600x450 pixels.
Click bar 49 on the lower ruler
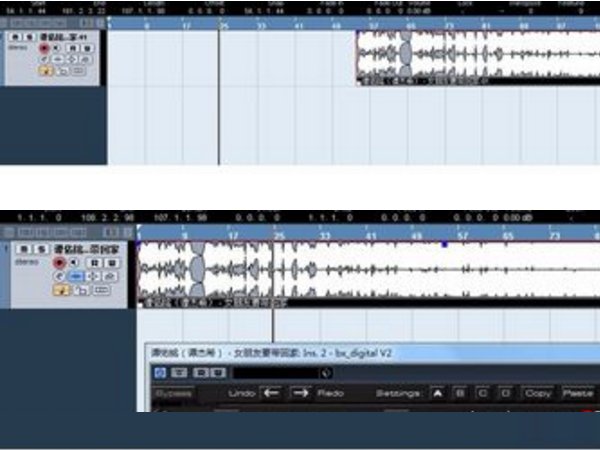[416, 236]
